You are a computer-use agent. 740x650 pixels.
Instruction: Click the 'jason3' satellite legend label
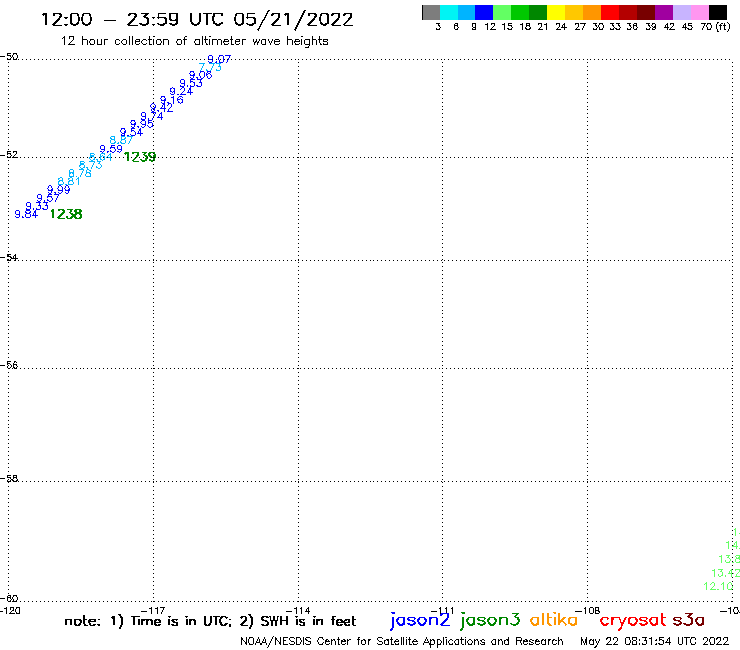[490, 620]
